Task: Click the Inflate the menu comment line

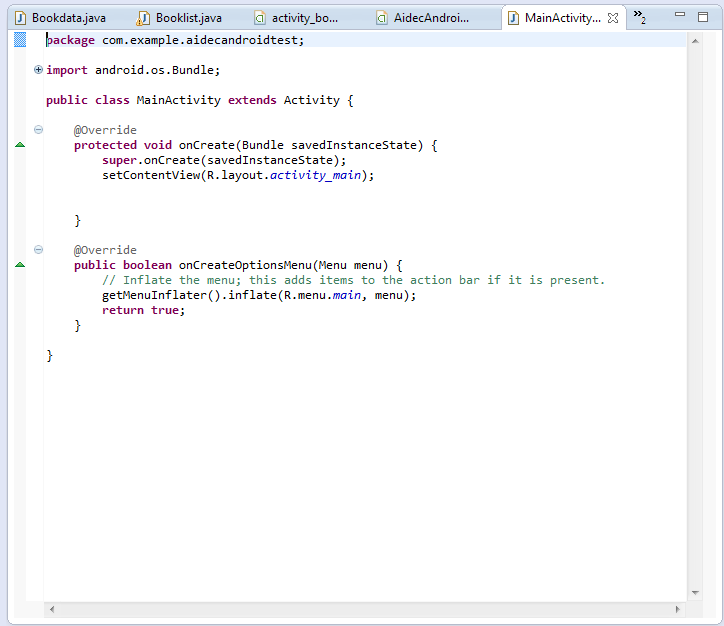Action: (353, 280)
